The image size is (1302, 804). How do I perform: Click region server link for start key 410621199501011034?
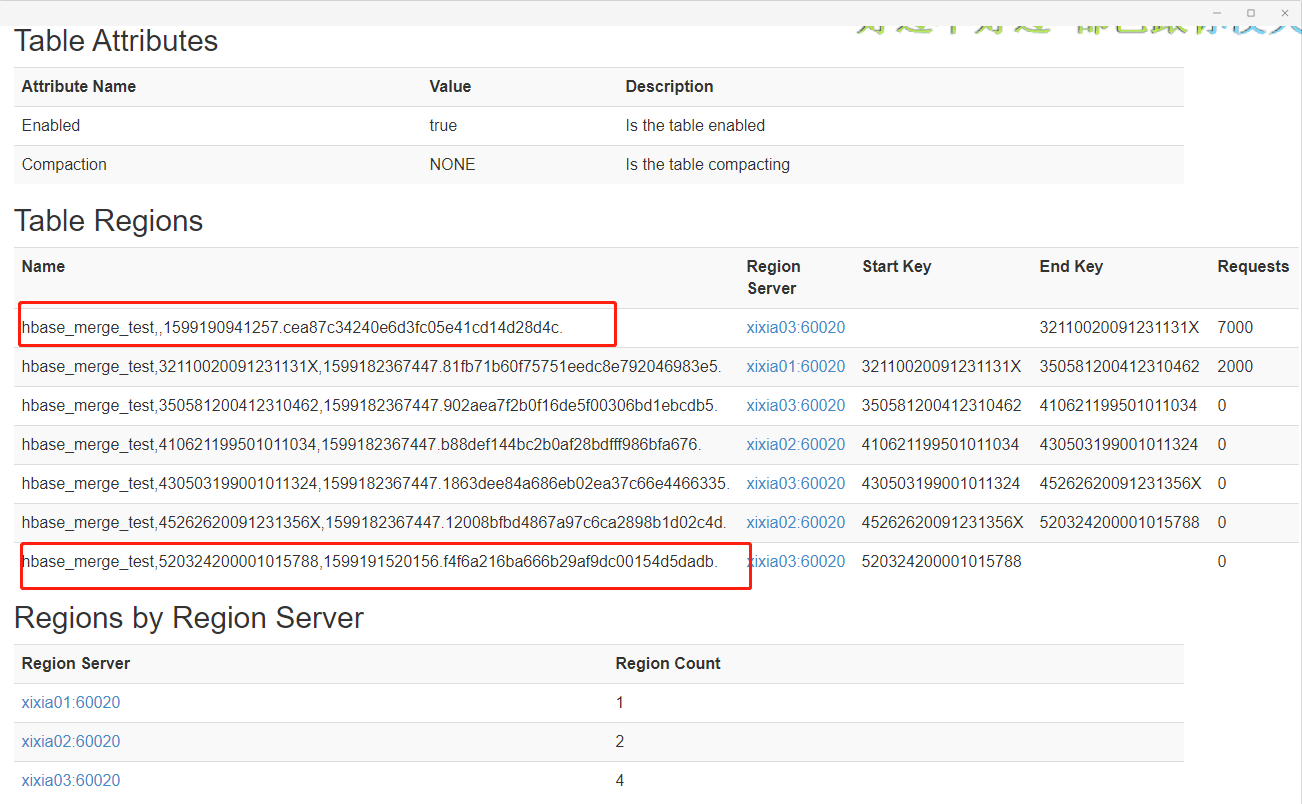[795, 444]
